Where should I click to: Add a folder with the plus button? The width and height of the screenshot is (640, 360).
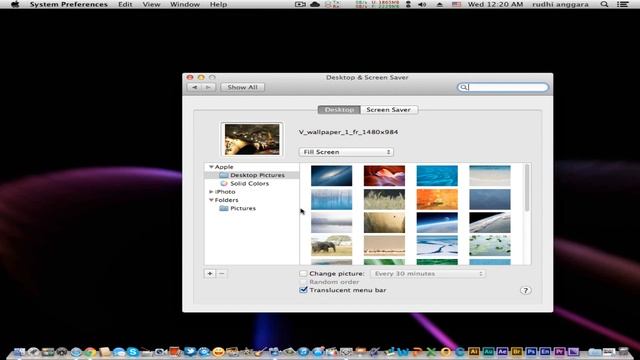coord(210,273)
